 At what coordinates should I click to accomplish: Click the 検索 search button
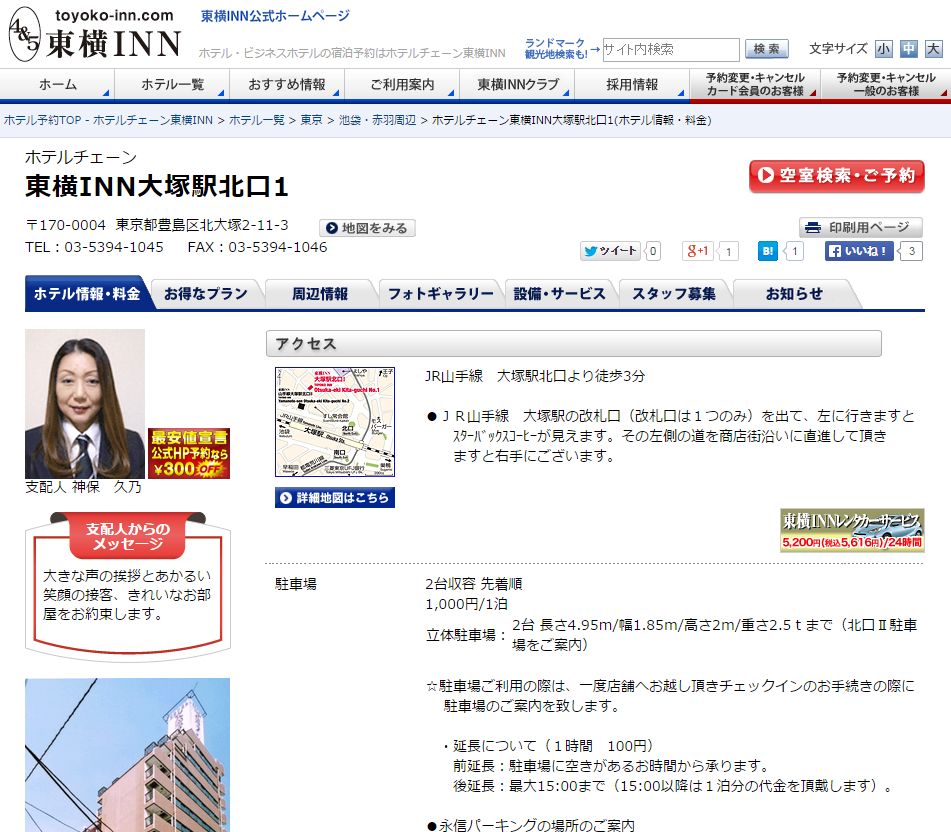[767, 49]
